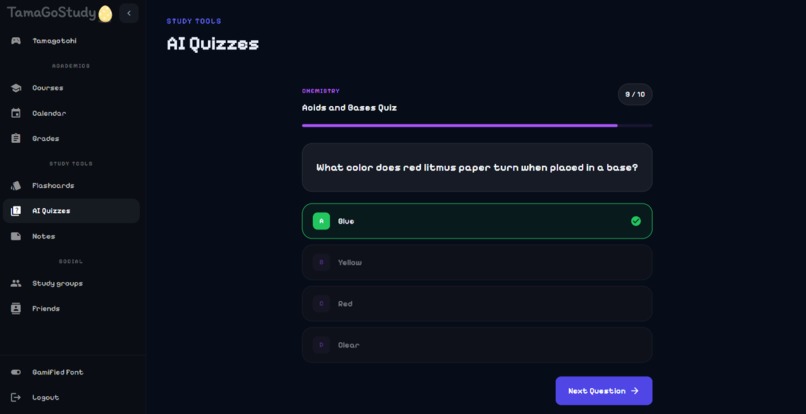Click the Logout arrow icon
The height and width of the screenshot is (414, 806).
pyautogui.click(x=16, y=398)
